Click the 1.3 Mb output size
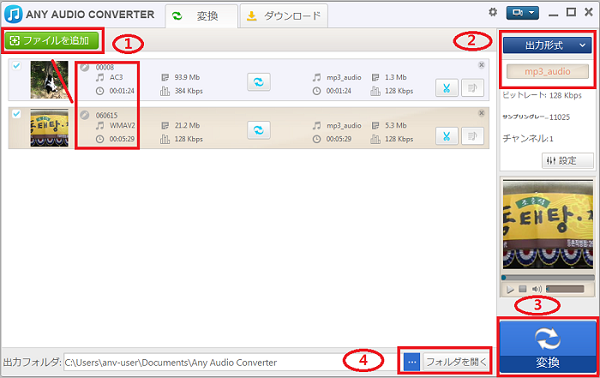Image resolution: width=600 pixels, height=378 pixels. (396, 78)
